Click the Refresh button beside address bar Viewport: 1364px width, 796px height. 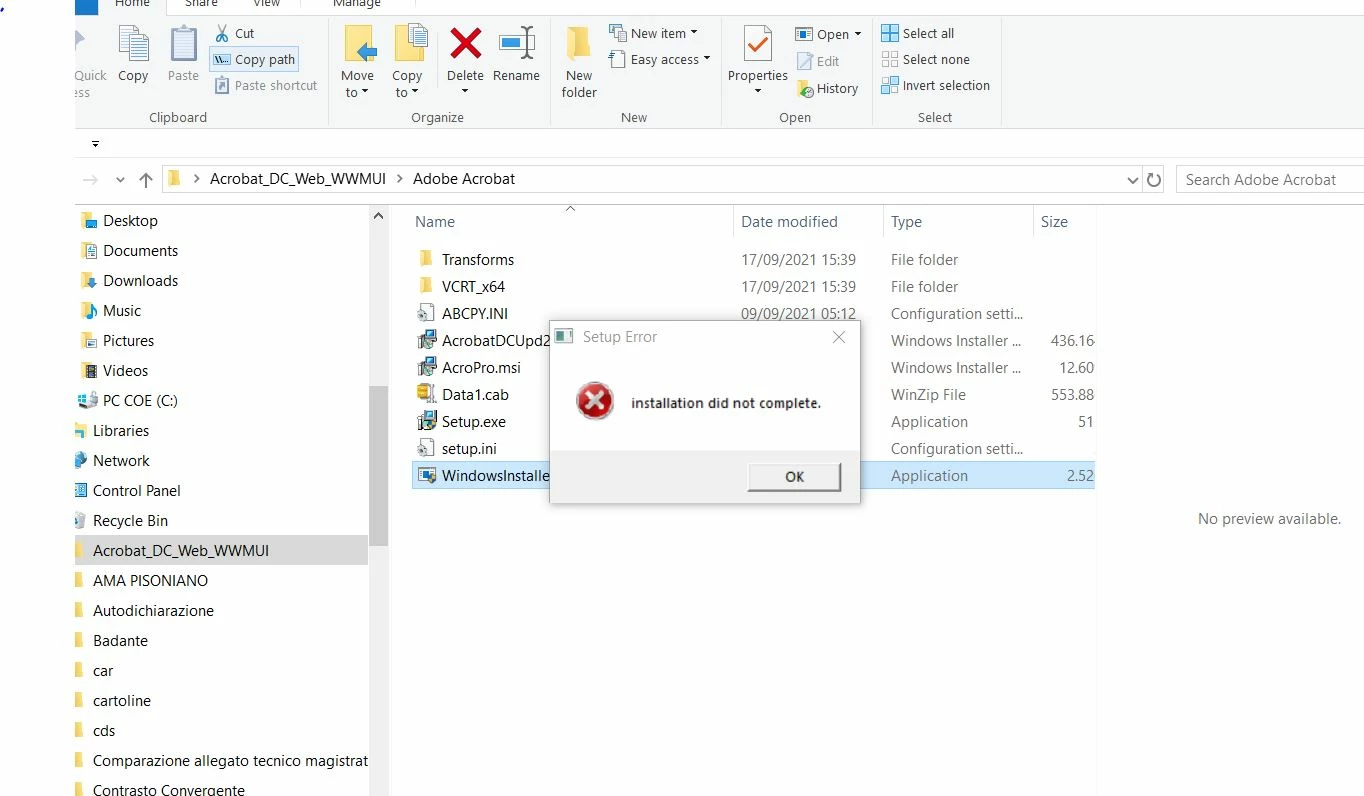(1154, 180)
